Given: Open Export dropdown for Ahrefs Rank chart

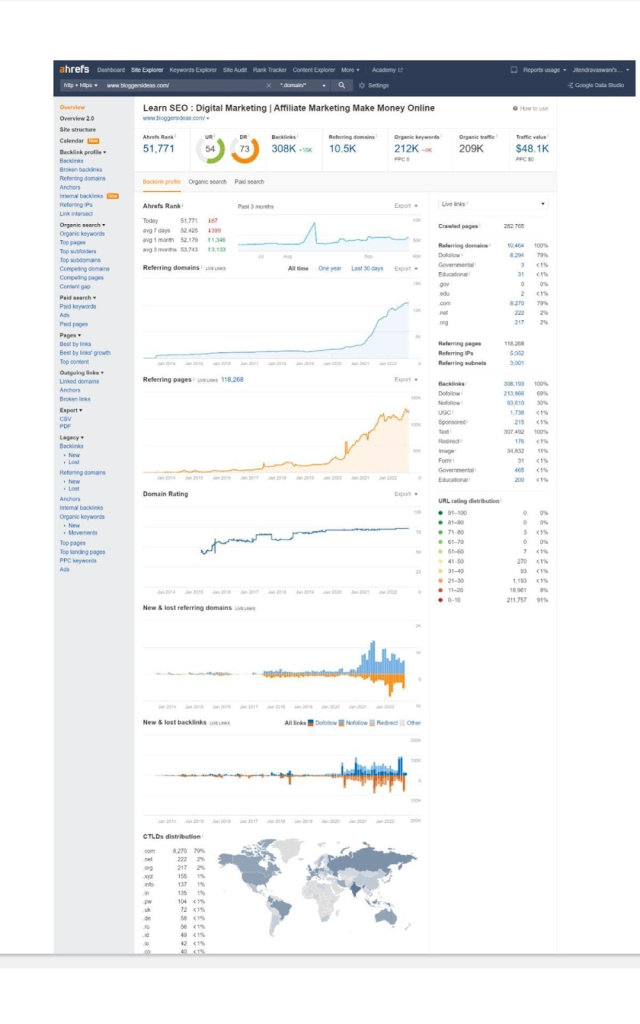Looking at the screenshot, I should point(406,206).
